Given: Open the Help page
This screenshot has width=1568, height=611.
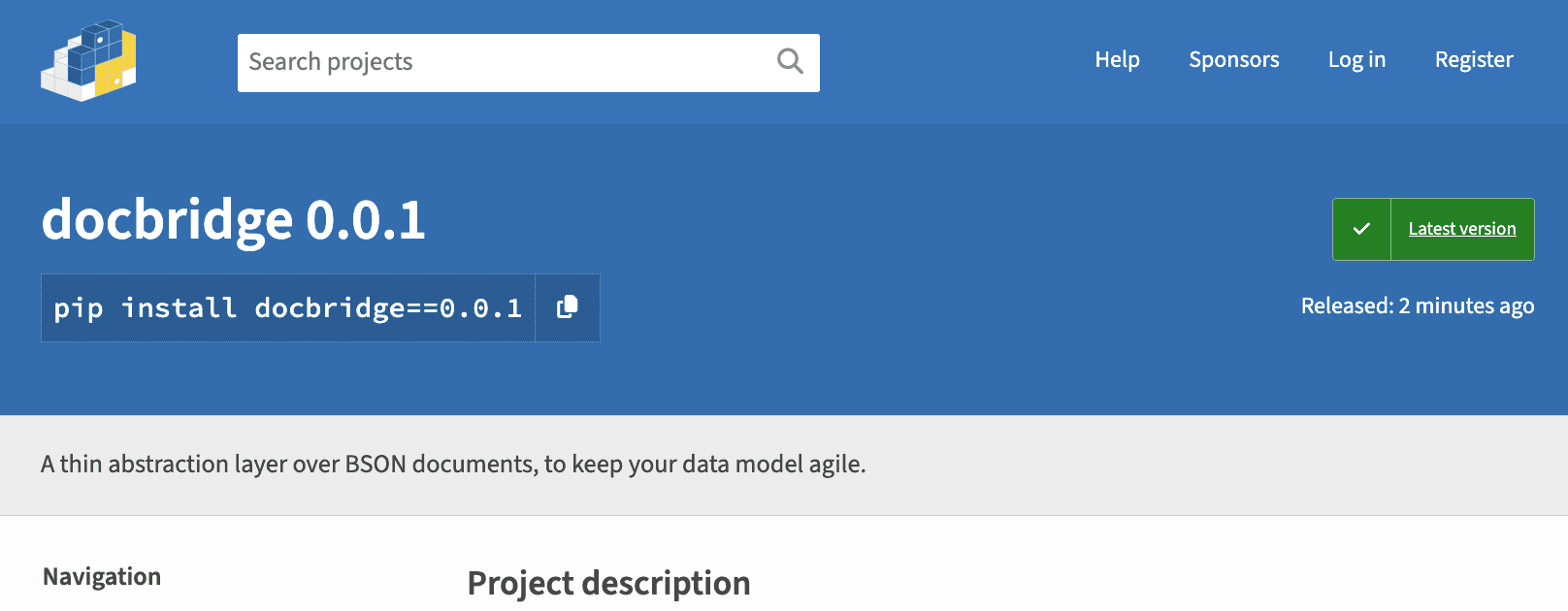Looking at the screenshot, I should [x=1117, y=60].
